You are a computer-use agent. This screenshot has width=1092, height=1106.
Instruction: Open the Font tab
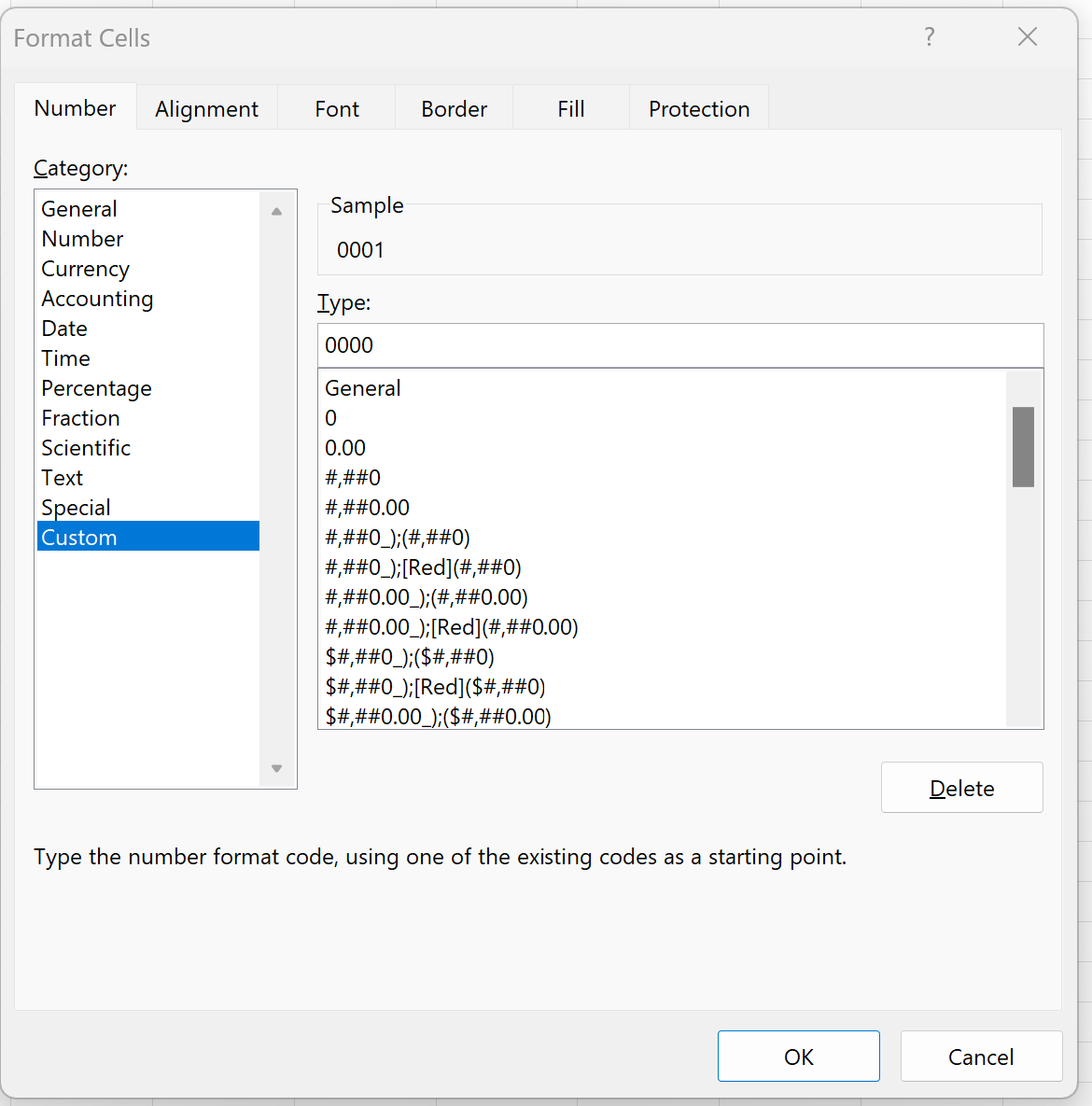click(x=337, y=109)
